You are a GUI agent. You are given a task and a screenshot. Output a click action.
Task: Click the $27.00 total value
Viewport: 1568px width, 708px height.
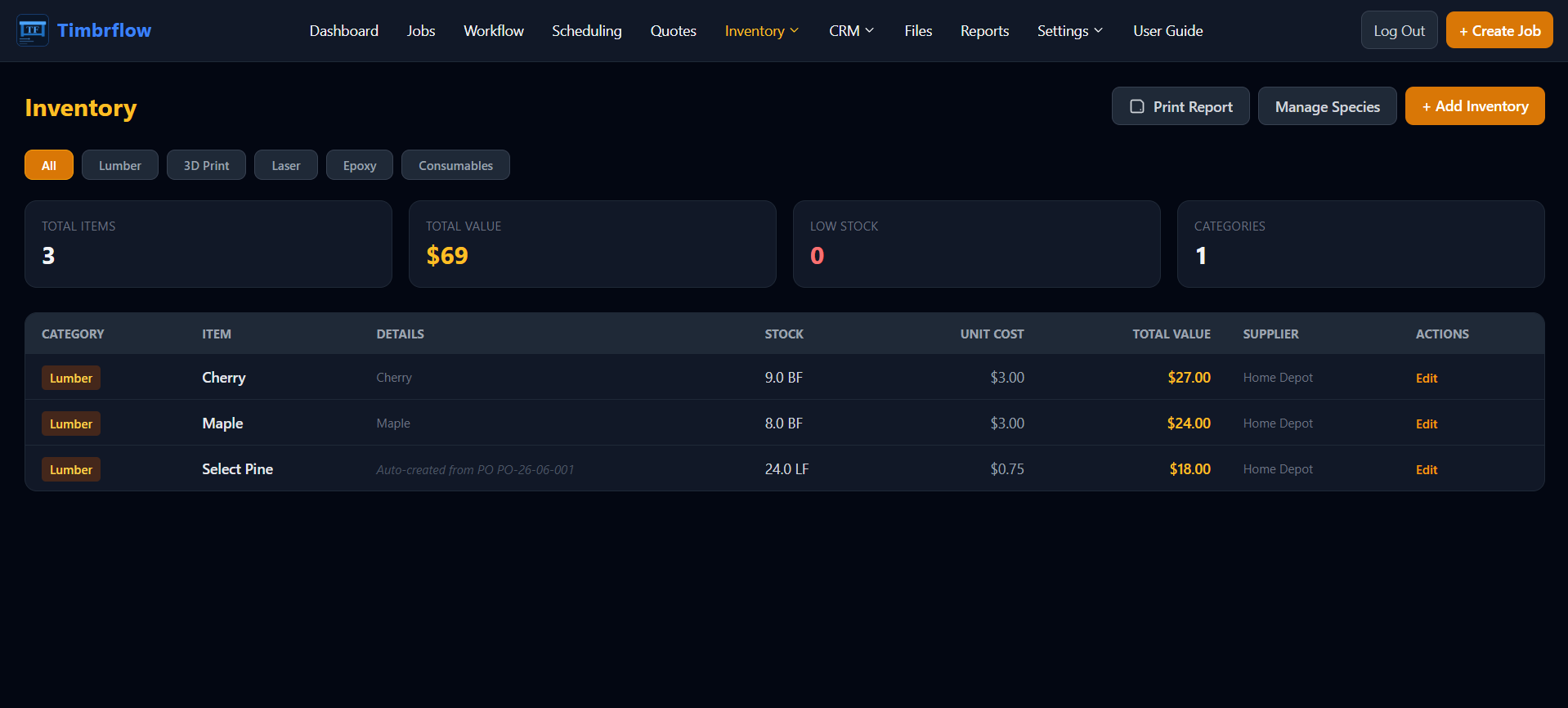1189,378
